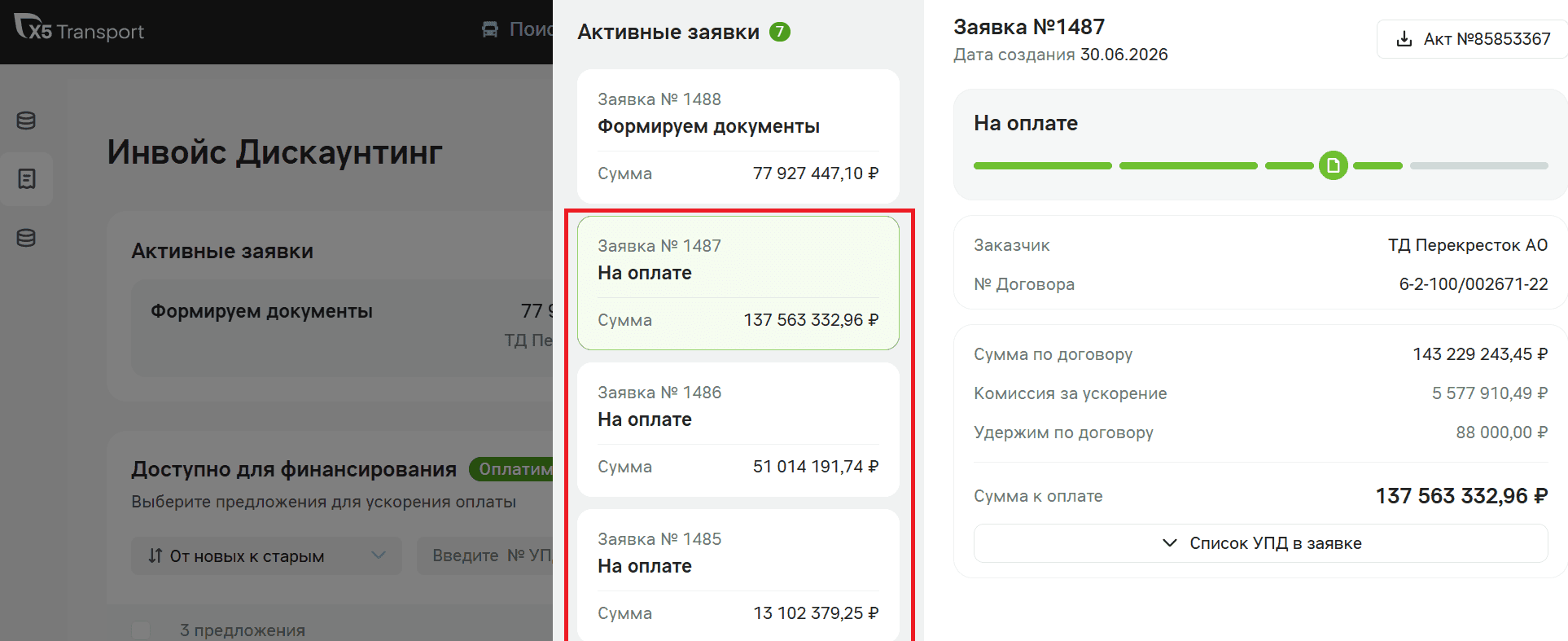The image size is (1568, 641).
Task: Open Заявка № 1488 card
Action: (738, 136)
